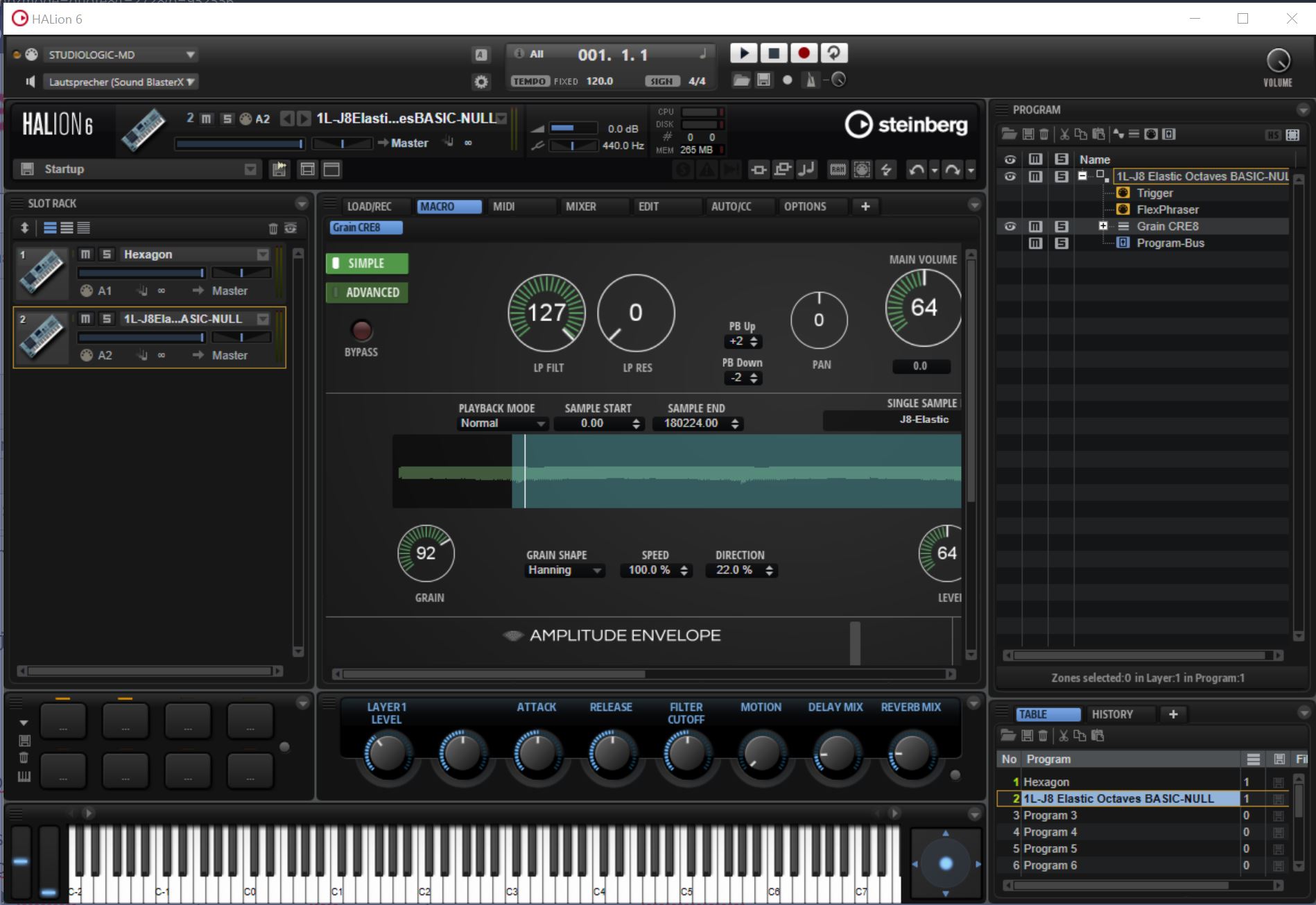1316x905 pixels.
Task: Load previous program with the left arrow
Action: (287, 119)
